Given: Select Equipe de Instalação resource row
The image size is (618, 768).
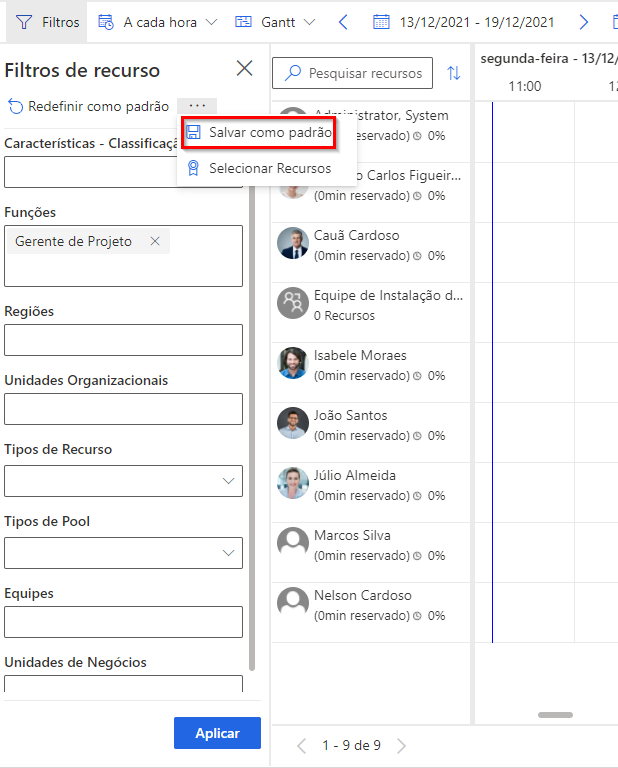Looking at the screenshot, I should click(371, 312).
